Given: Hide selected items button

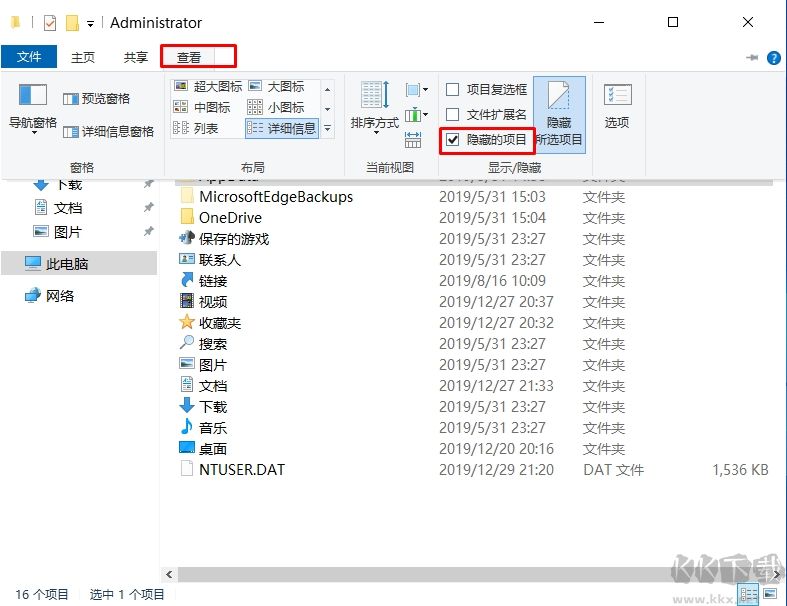Looking at the screenshot, I should click(559, 114).
